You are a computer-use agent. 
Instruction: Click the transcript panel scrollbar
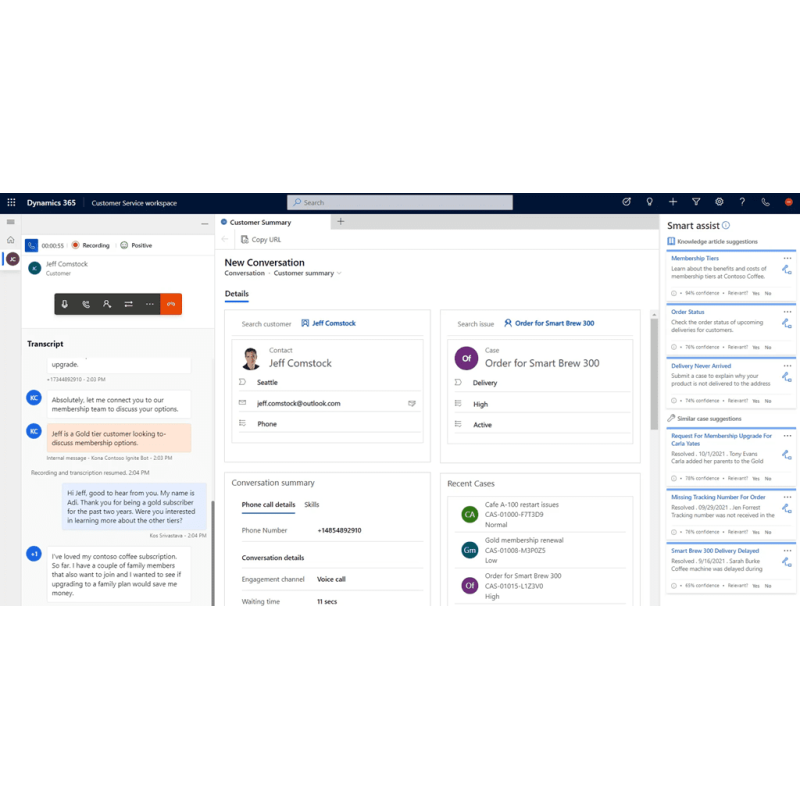[x=213, y=553]
